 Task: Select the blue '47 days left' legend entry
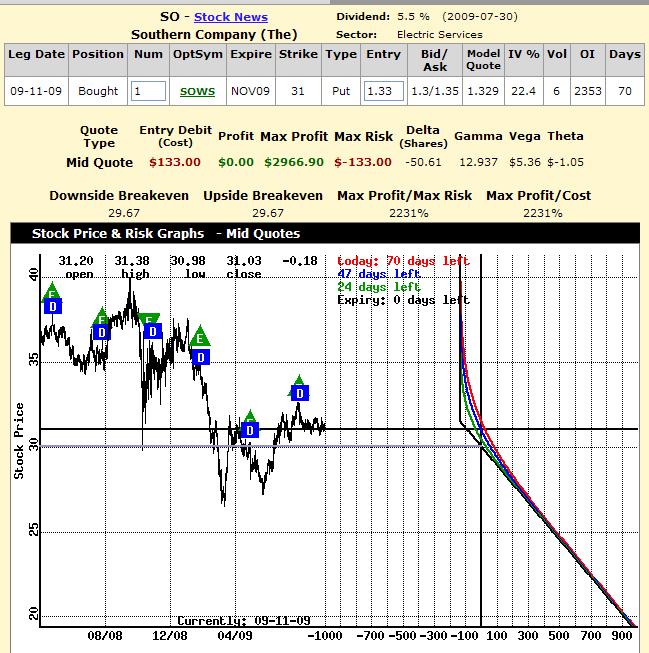pos(378,274)
